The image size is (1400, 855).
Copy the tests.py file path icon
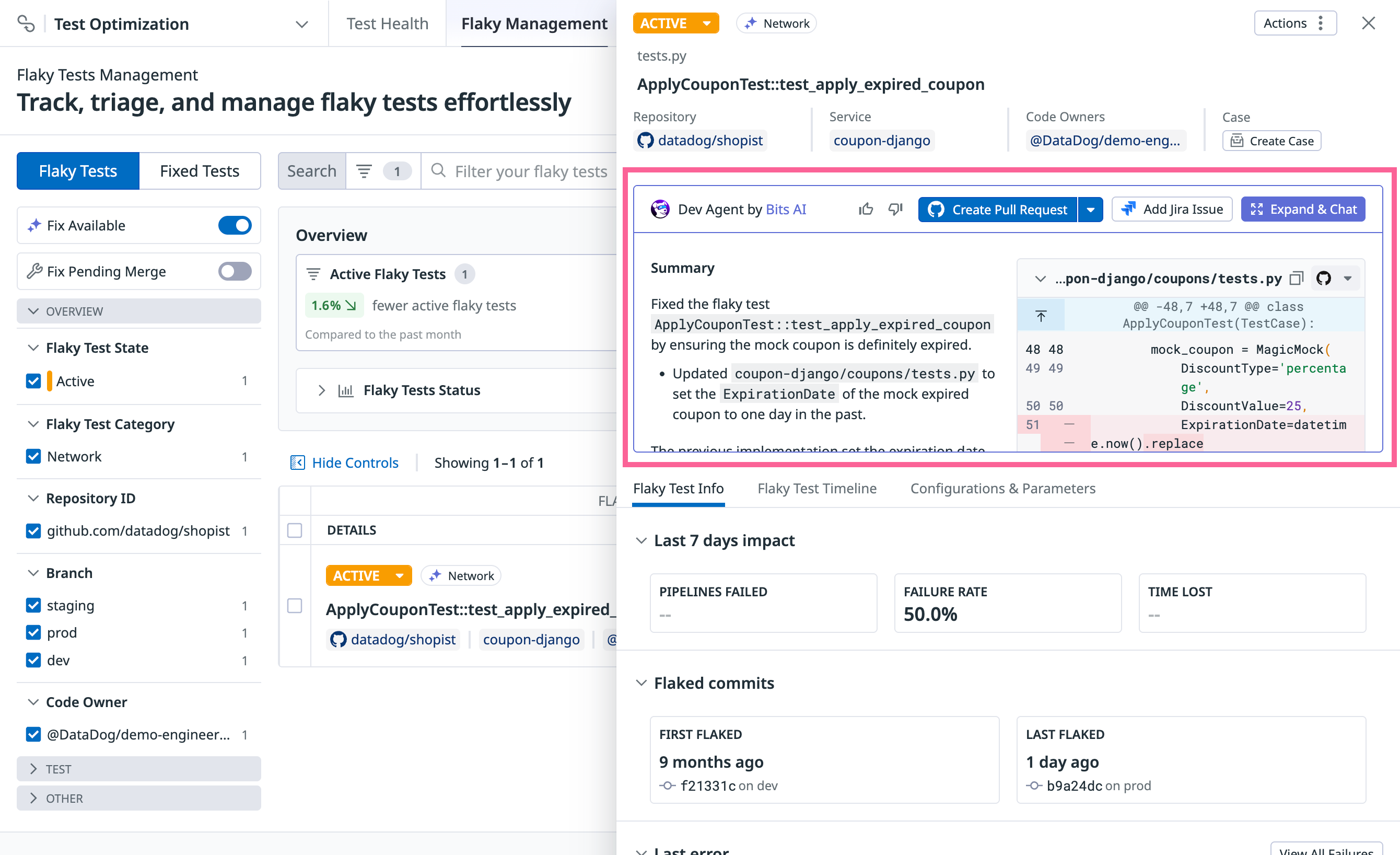(1296, 279)
